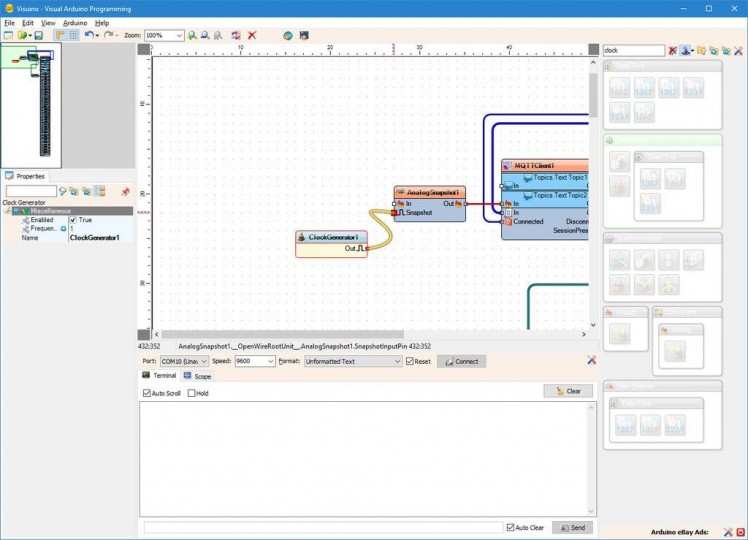The width and height of the screenshot is (748, 540).
Task: Open the Speed baud rate dropdown
Action: coord(269,361)
